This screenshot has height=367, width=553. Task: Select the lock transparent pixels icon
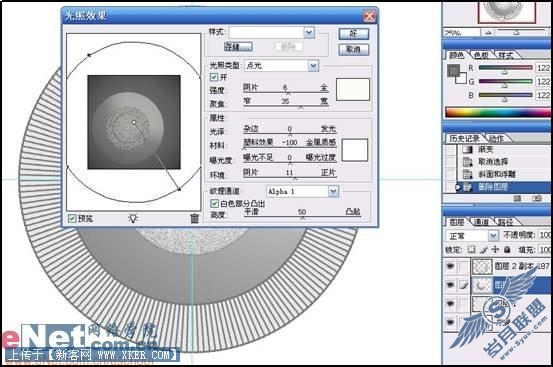(472, 250)
